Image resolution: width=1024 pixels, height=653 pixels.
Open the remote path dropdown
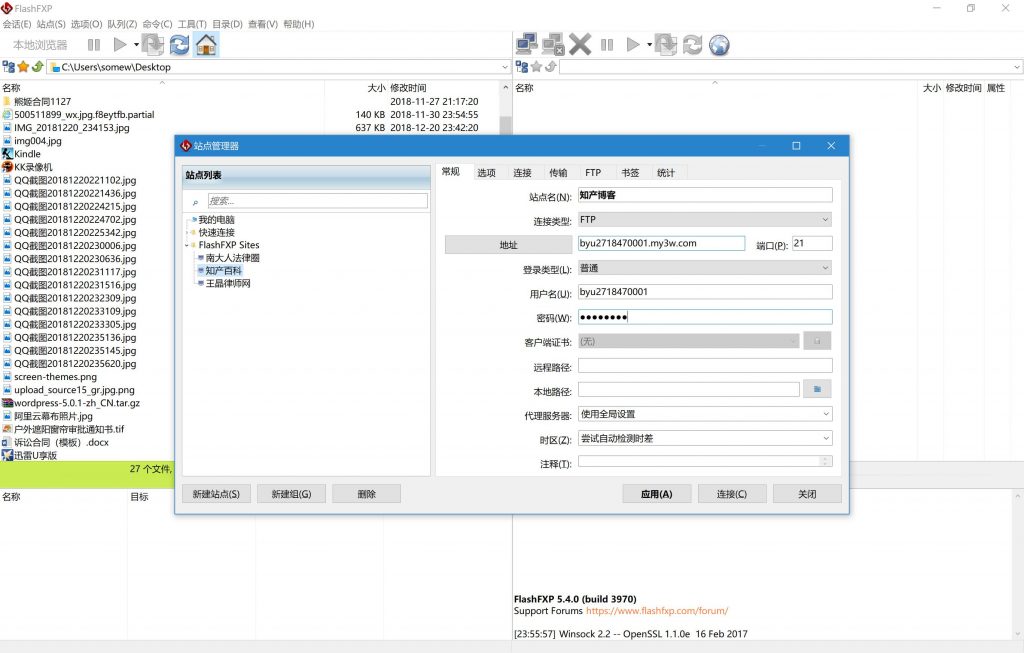1017,67
